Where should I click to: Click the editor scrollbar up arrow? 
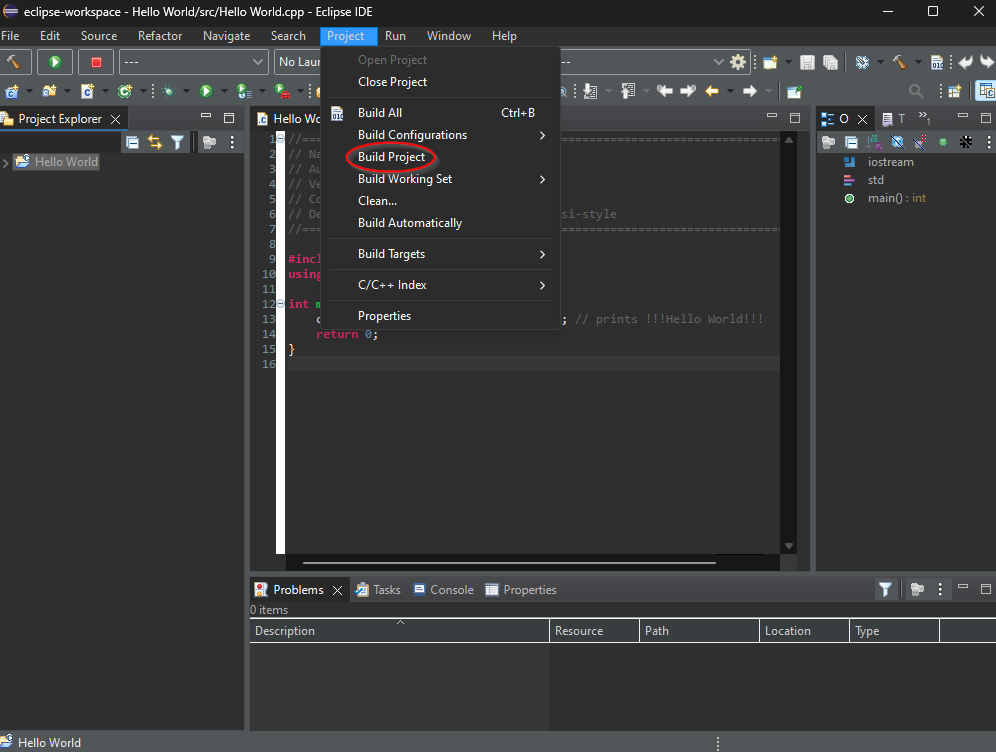point(789,140)
